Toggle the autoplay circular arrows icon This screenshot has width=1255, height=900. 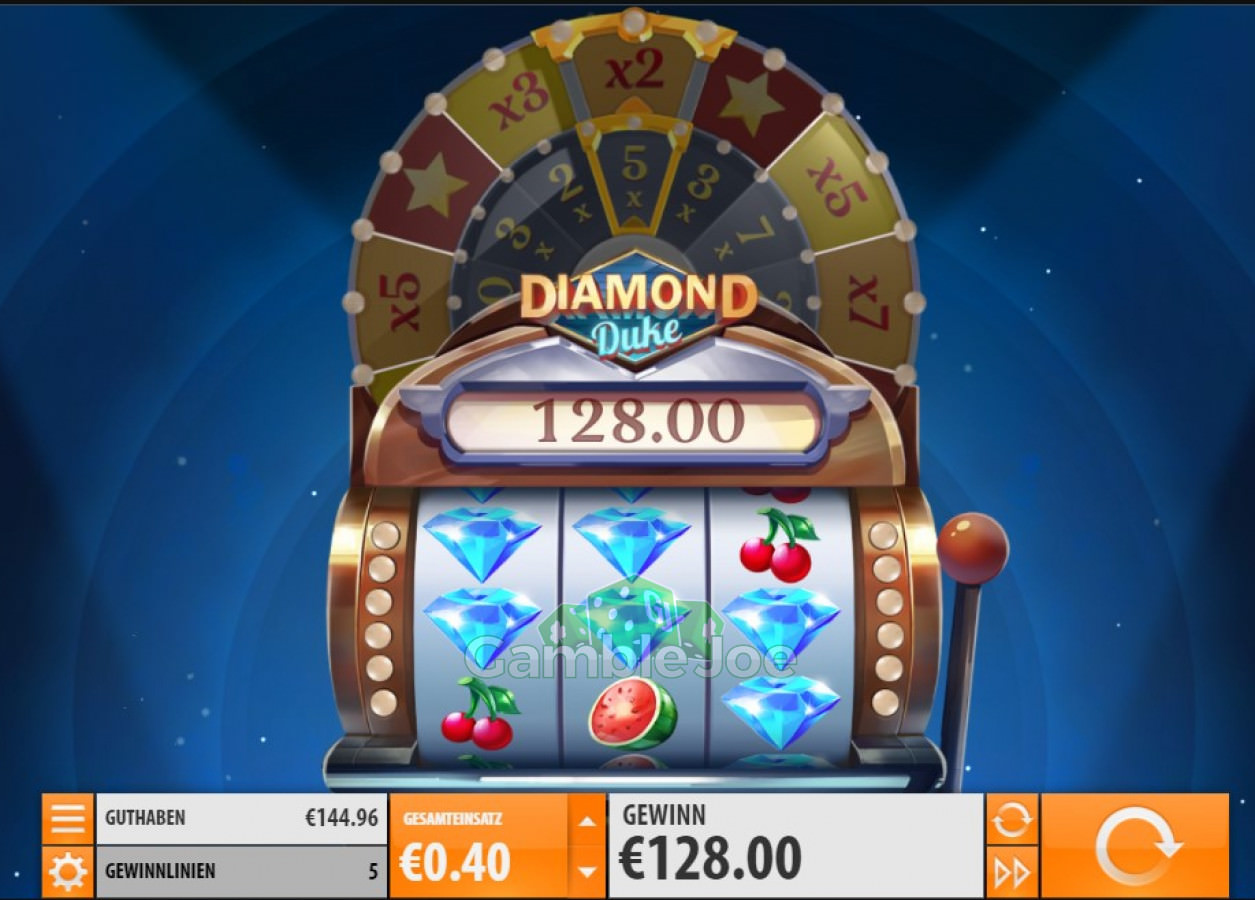[1012, 819]
